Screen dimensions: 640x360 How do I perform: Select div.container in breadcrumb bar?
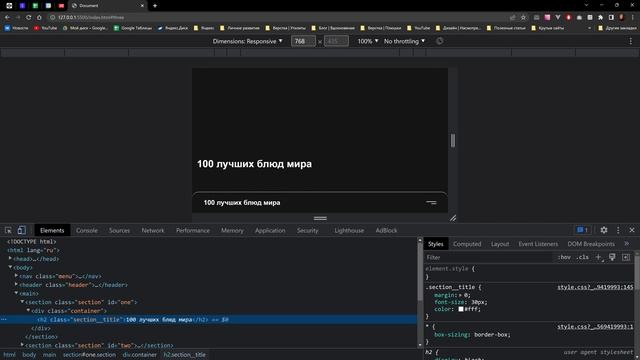(140, 355)
